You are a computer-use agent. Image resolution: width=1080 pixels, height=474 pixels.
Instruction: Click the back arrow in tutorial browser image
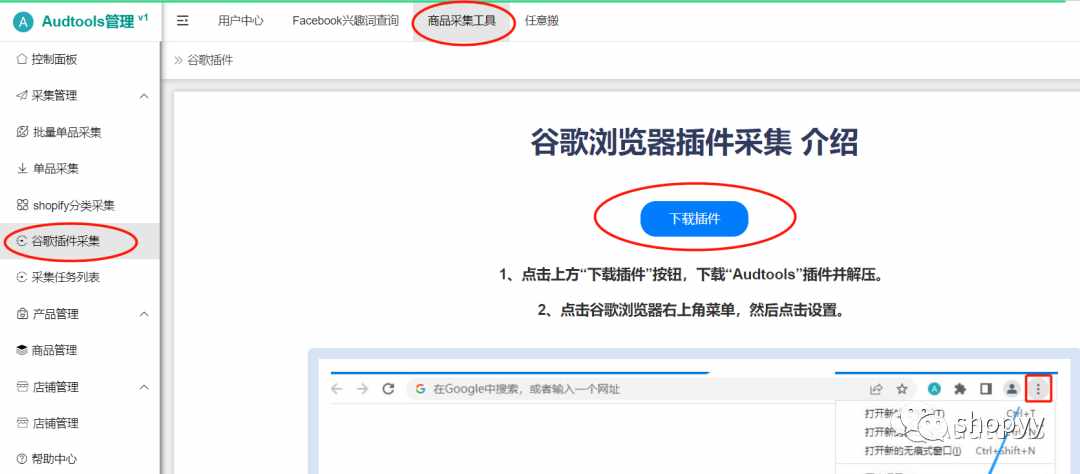[337, 389]
